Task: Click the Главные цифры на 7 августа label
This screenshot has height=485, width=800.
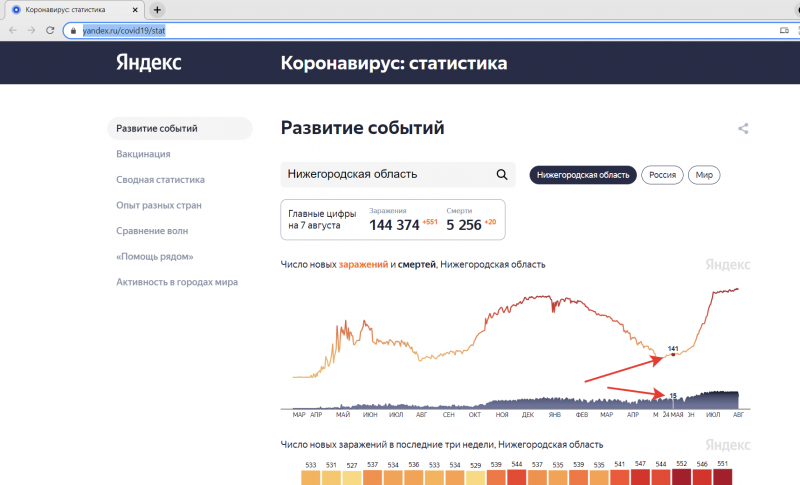Action: [x=322, y=219]
